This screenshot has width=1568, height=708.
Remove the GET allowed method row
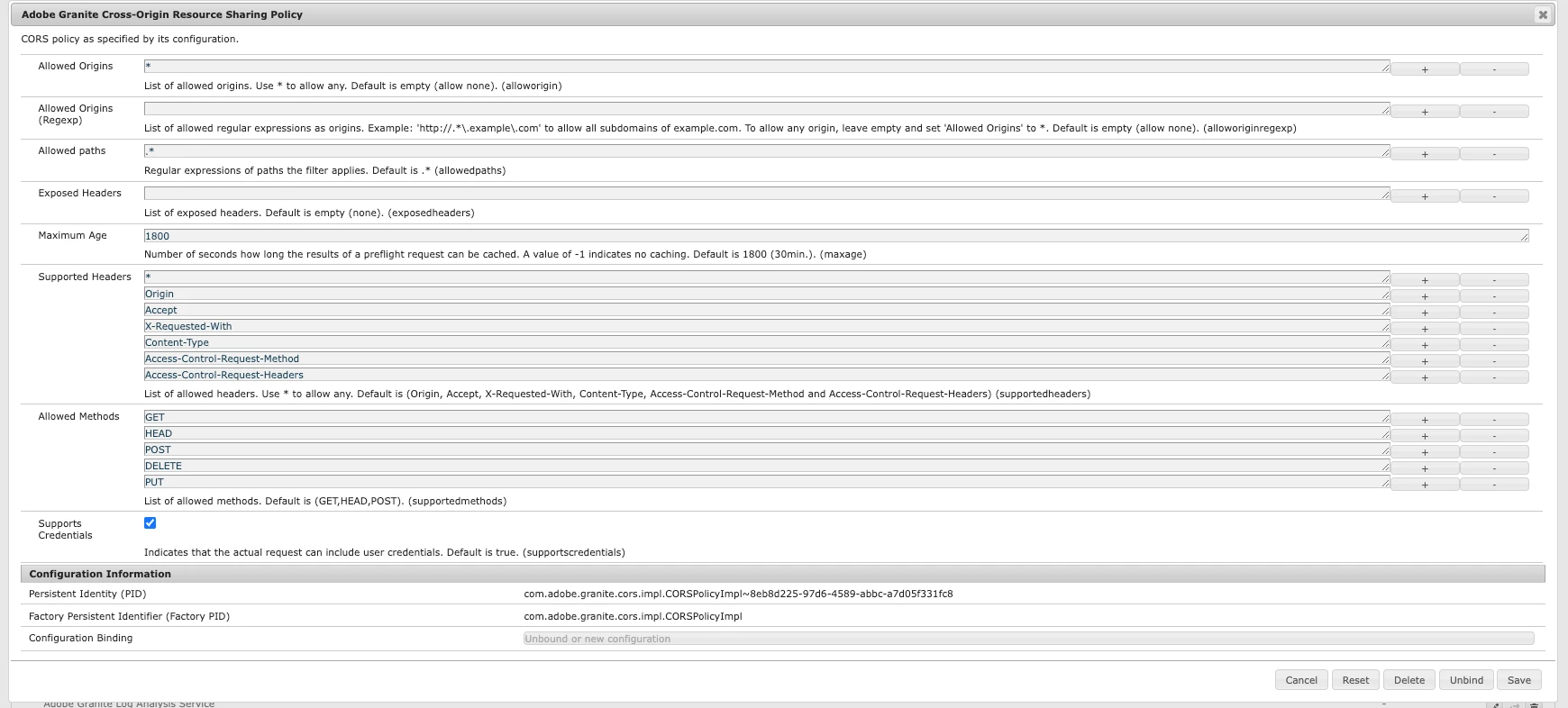coord(1494,420)
